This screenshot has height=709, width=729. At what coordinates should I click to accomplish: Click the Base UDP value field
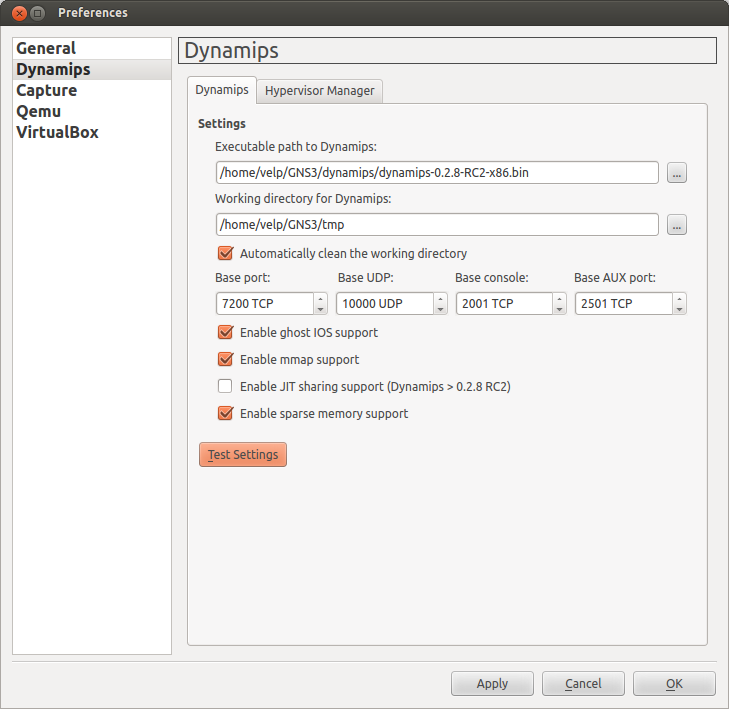click(x=385, y=304)
